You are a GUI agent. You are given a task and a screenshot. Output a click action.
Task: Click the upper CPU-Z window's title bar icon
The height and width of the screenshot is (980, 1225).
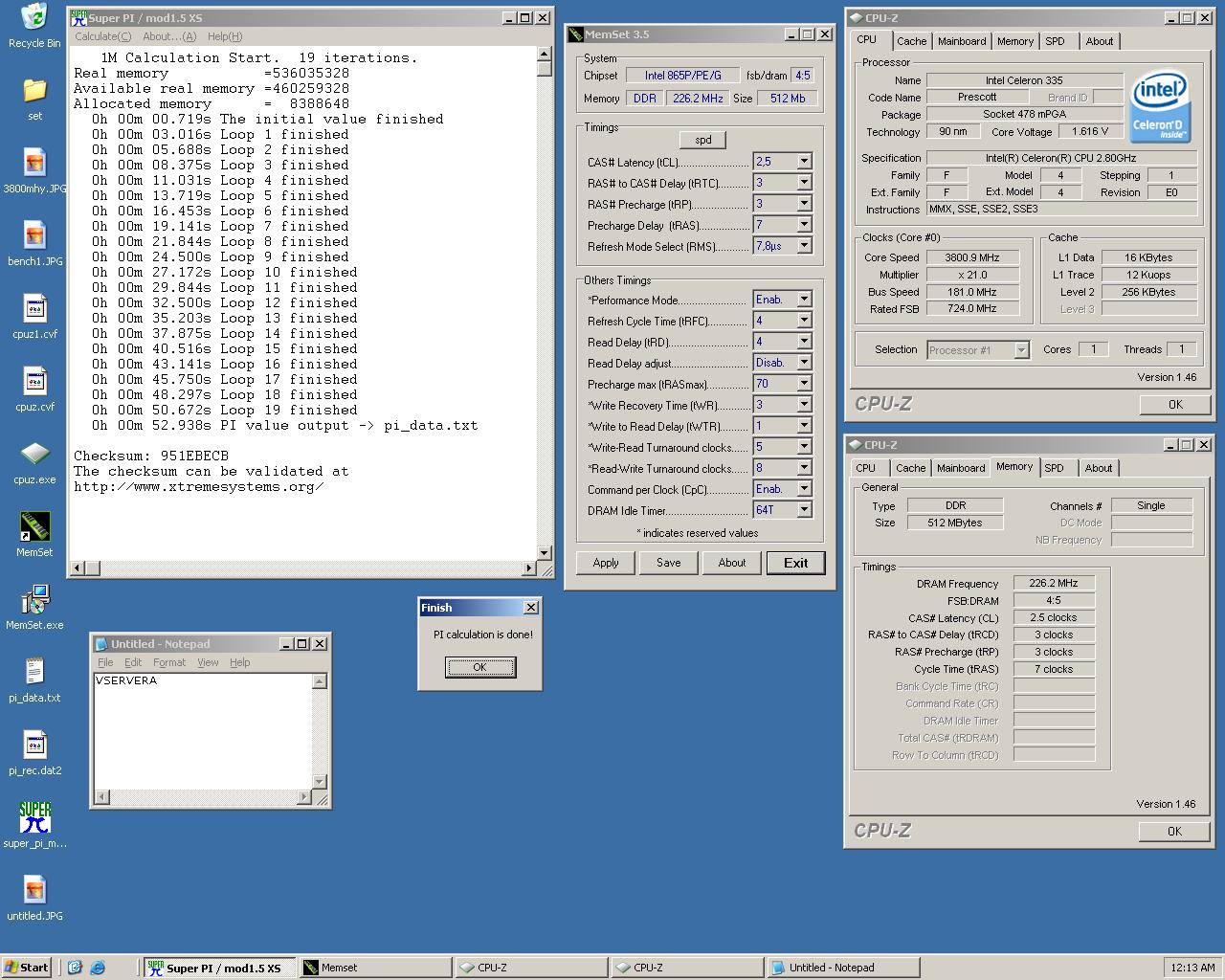pyautogui.click(x=856, y=17)
